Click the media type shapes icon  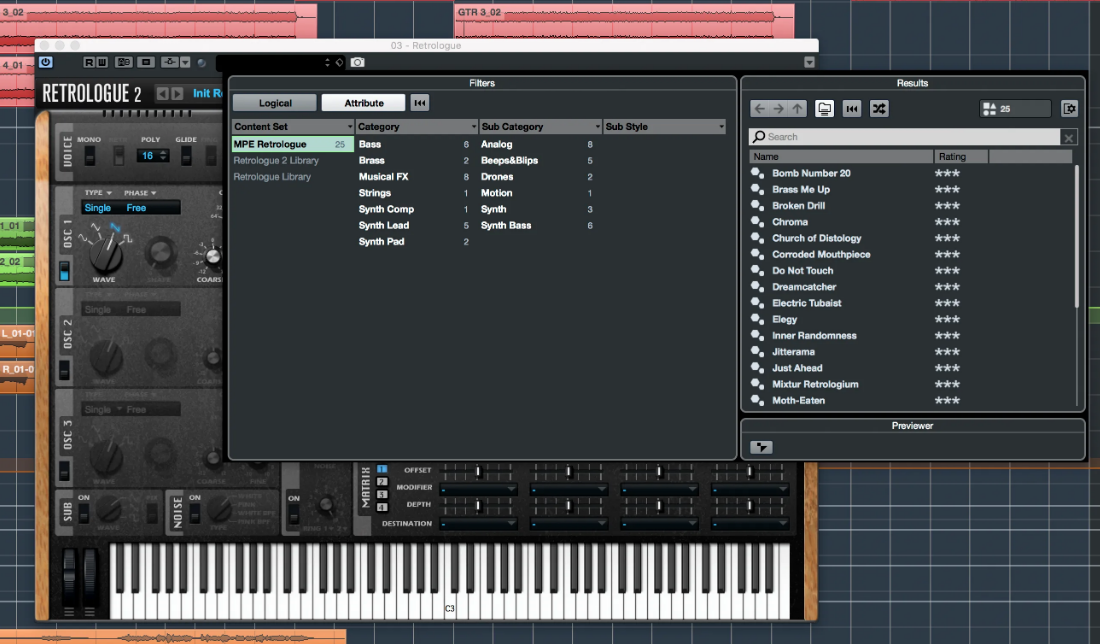coord(990,109)
